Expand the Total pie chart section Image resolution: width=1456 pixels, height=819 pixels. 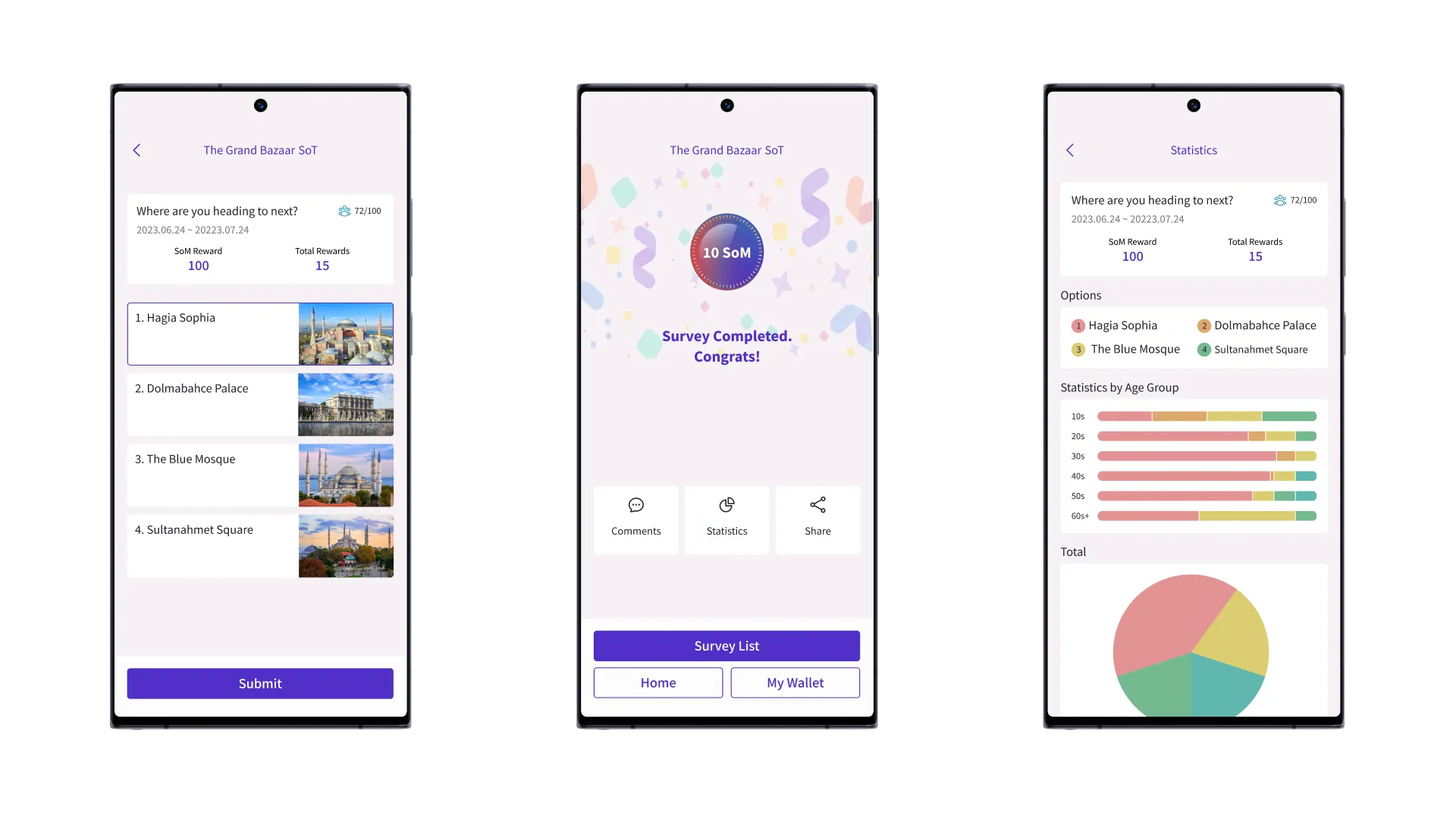point(1075,551)
